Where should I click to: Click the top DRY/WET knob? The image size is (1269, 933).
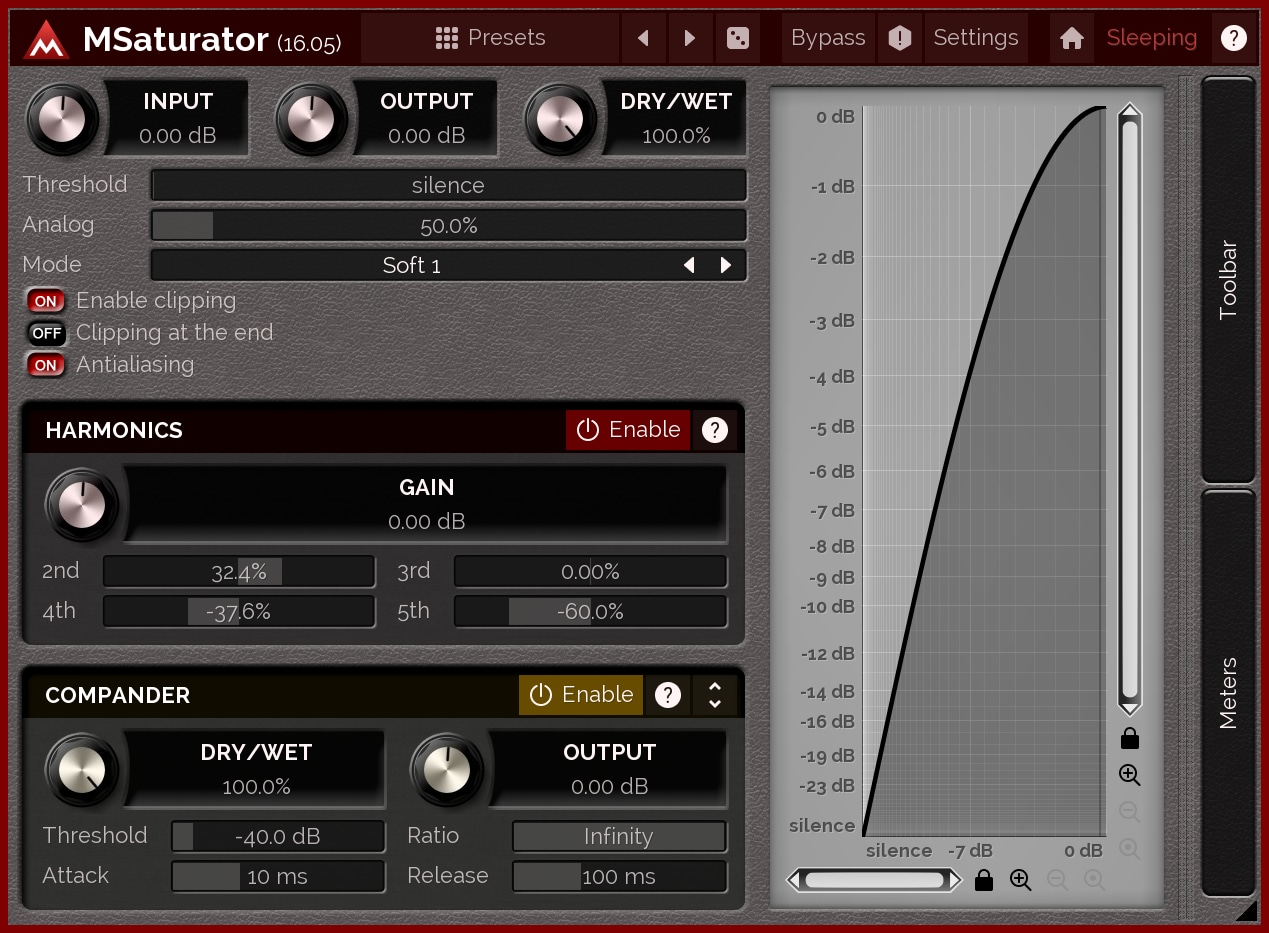coord(560,118)
